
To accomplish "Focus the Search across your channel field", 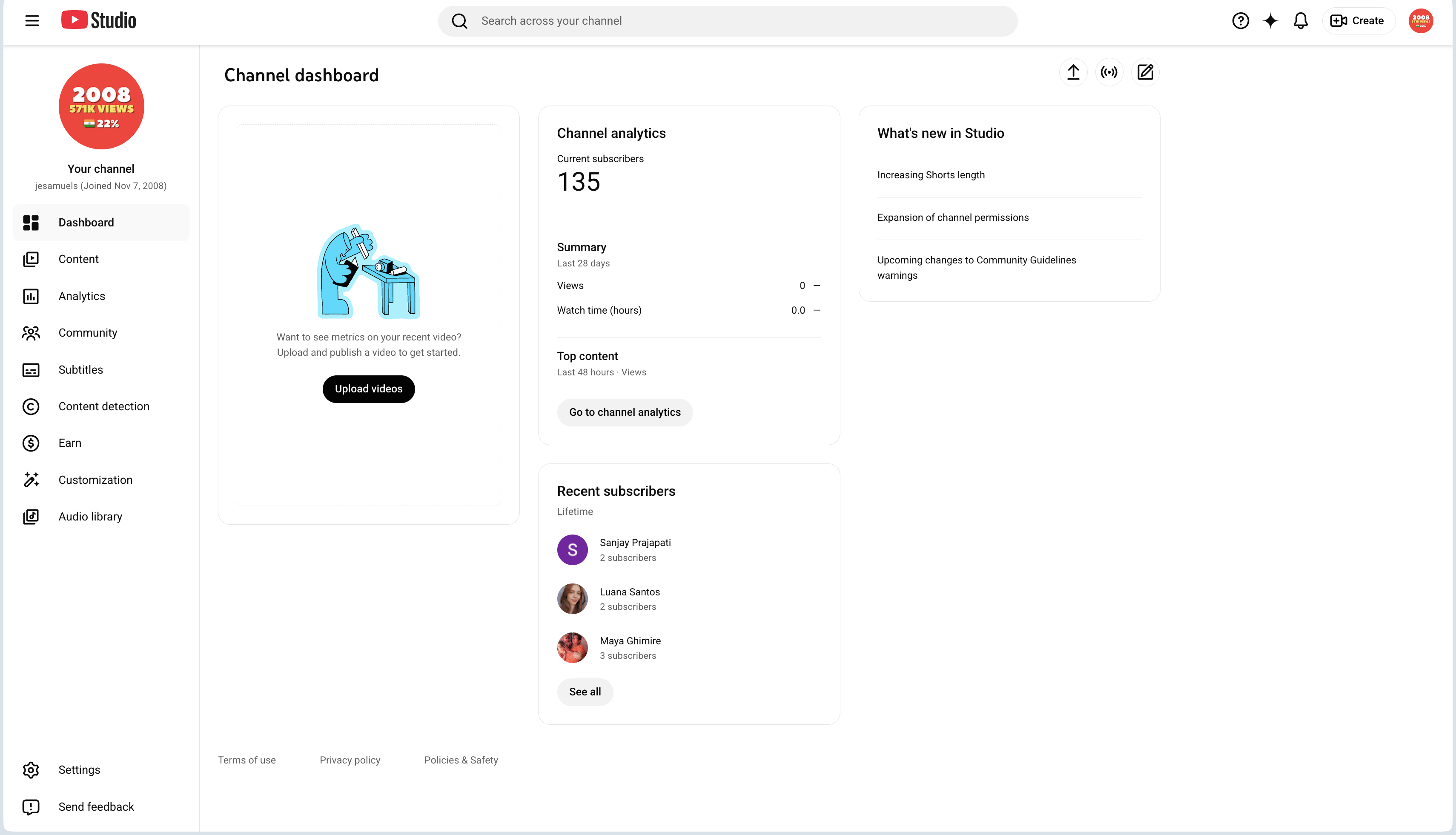I will pos(728,21).
